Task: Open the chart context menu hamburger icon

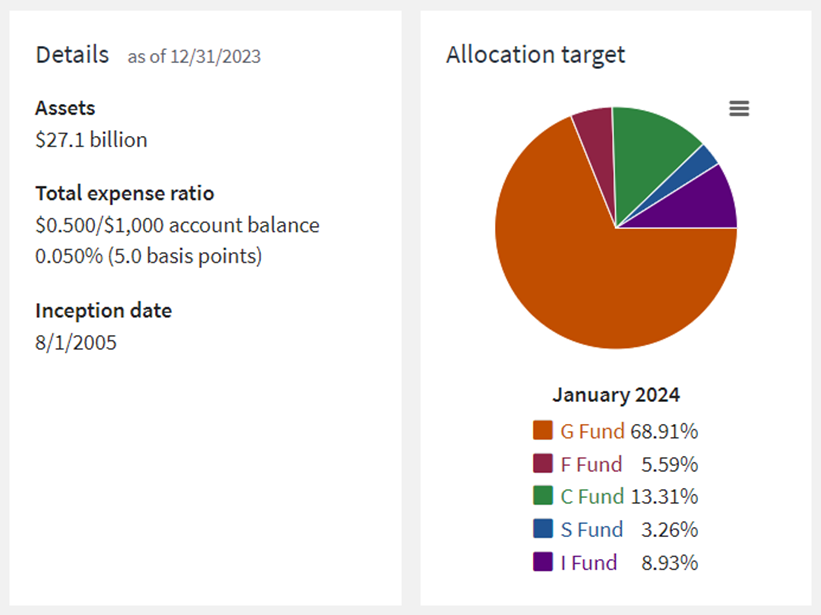Action: (x=739, y=109)
